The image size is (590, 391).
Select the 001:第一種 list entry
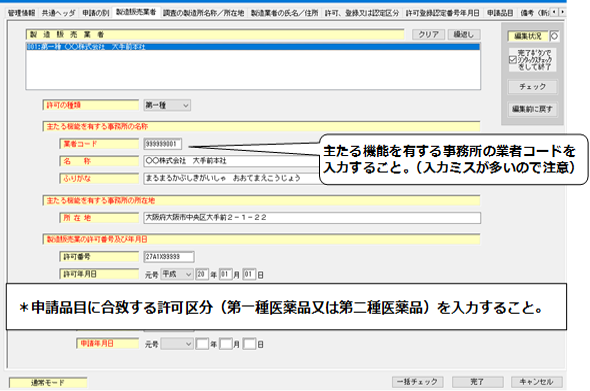click(253, 47)
